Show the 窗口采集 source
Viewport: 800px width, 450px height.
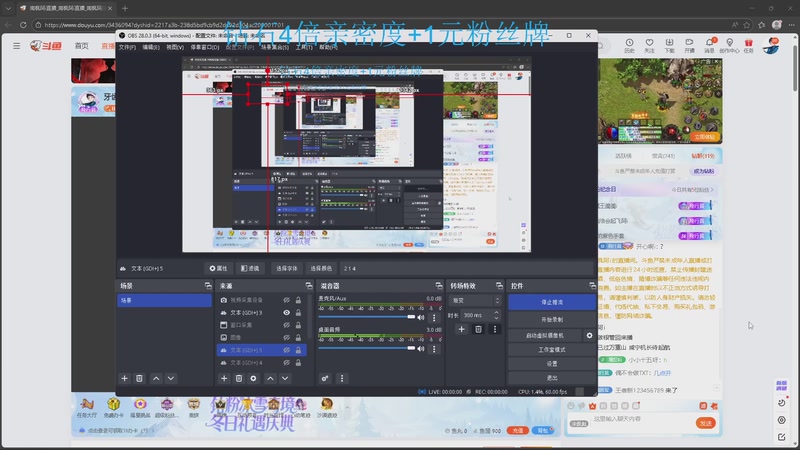(x=287, y=325)
